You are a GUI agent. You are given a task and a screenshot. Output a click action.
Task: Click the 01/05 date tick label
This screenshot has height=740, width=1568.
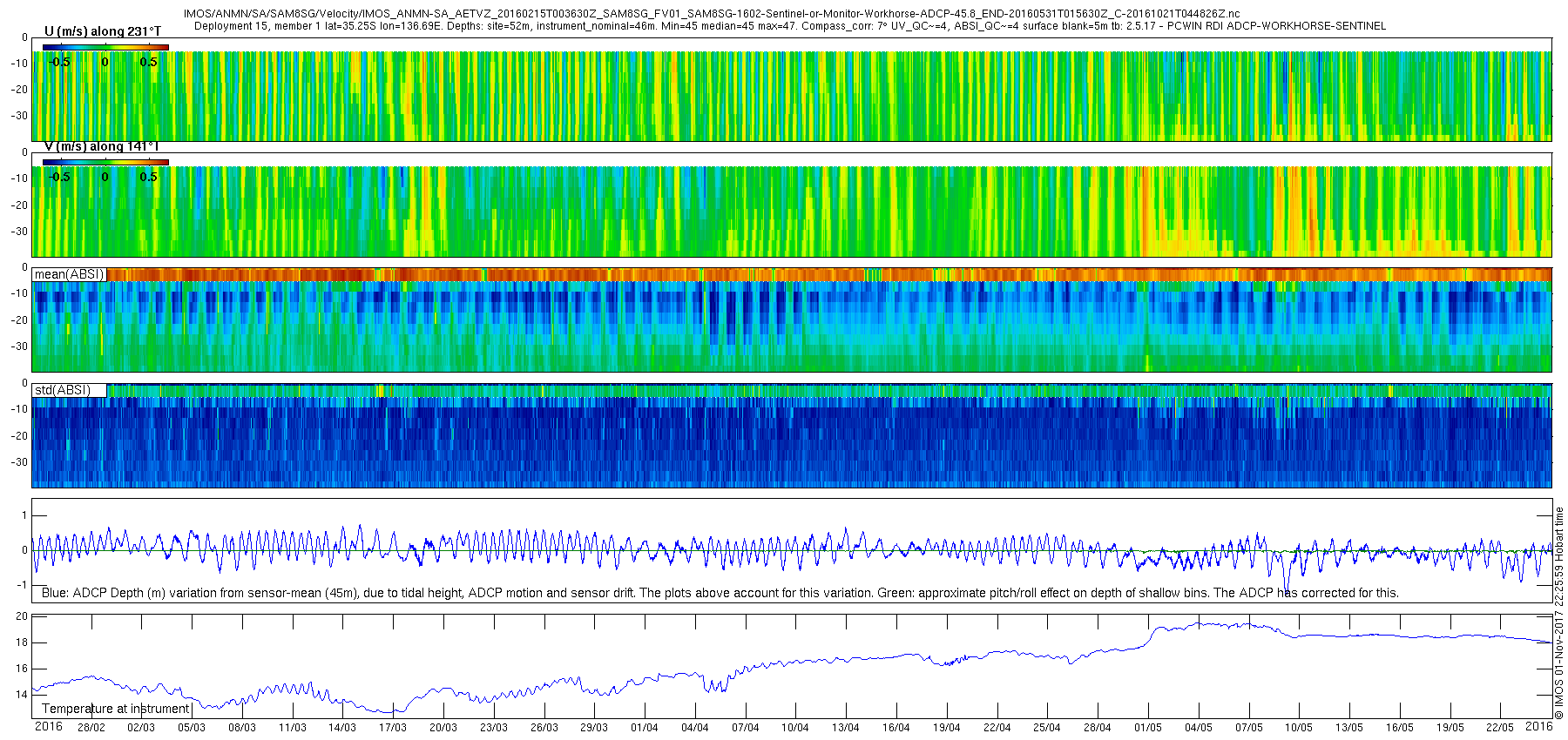coord(1148,728)
